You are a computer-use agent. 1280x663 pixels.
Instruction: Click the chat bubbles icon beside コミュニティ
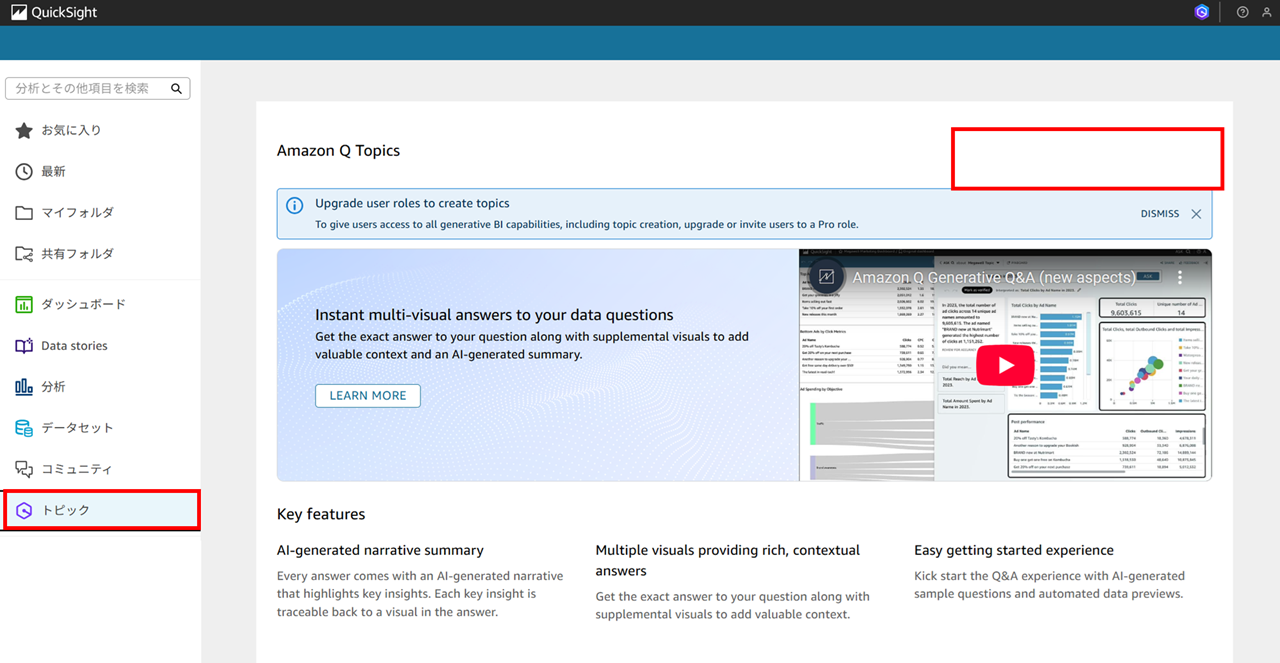[x=24, y=469]
